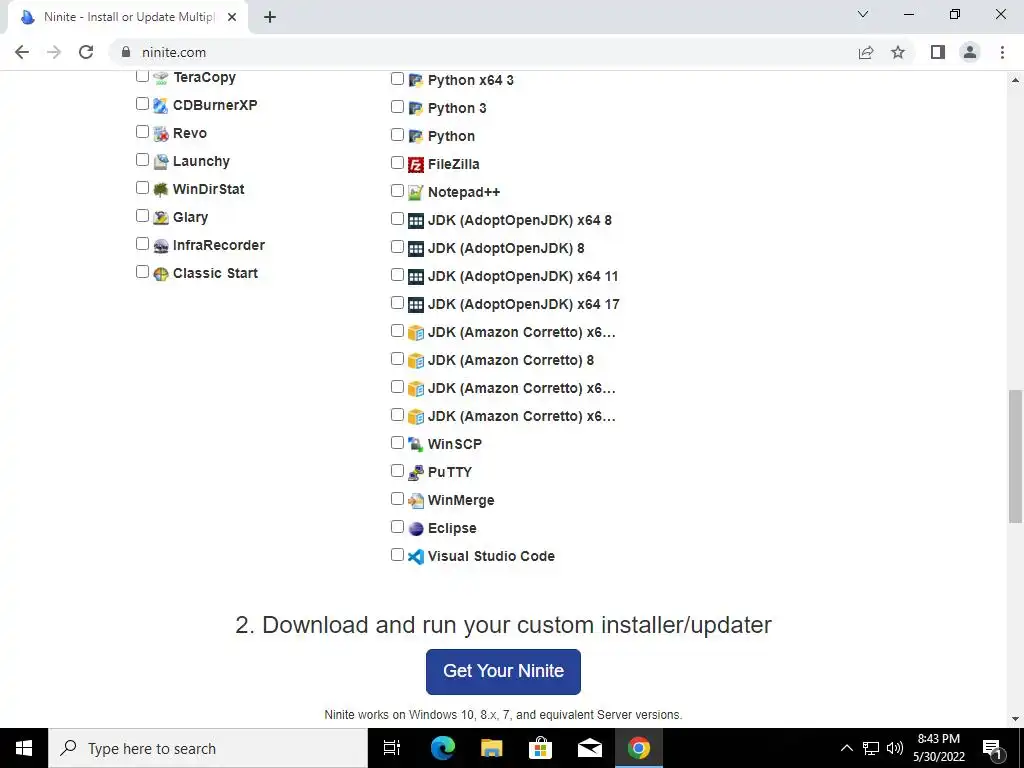Click the PuTTY icon
This screenshot has width=1024, height=768.
[415, 473]
